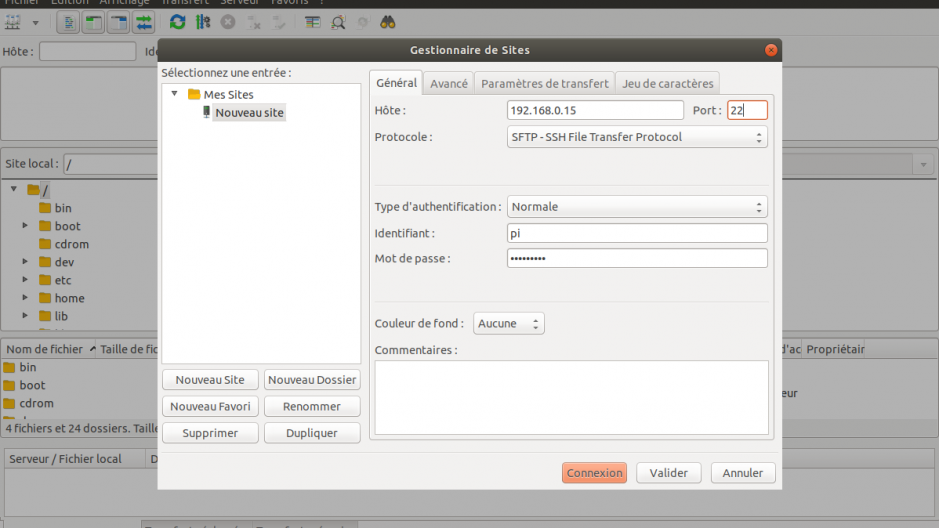The image size is (939, 528).
Task: Click the server icon beside Nouveau site
Action: click(206, 112)
